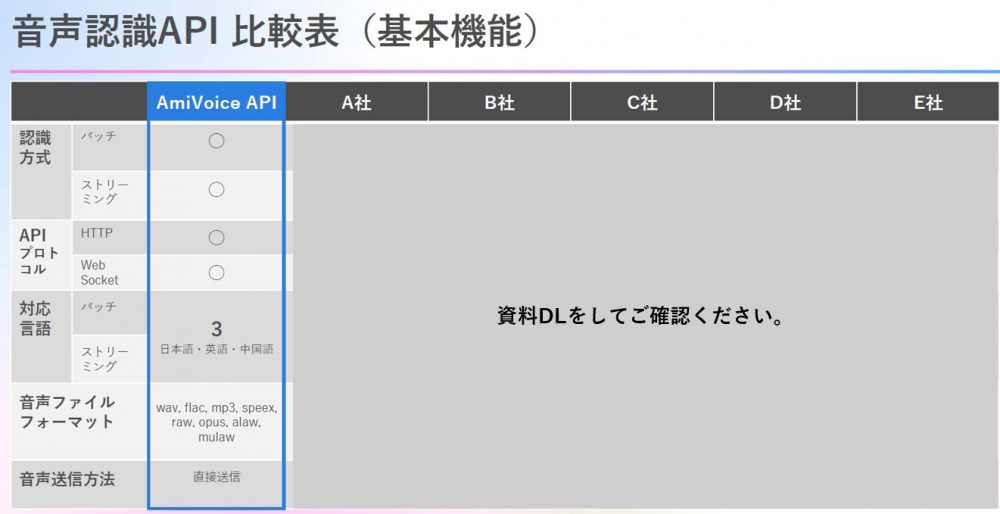1000x514 pixels.
Task: Click the circle mark in HTTP row
Action: [x=217, y=238]
